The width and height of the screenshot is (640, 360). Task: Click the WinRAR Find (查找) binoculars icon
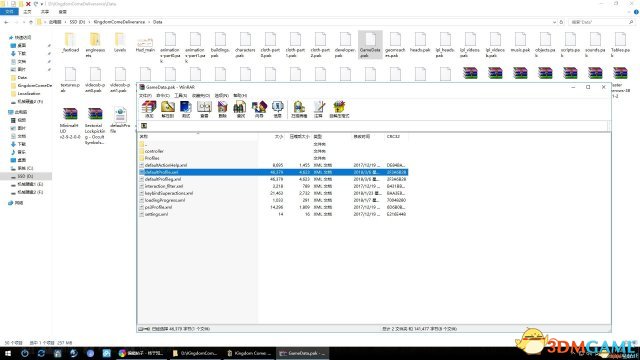pyautogui.click(x=241, y=109)
